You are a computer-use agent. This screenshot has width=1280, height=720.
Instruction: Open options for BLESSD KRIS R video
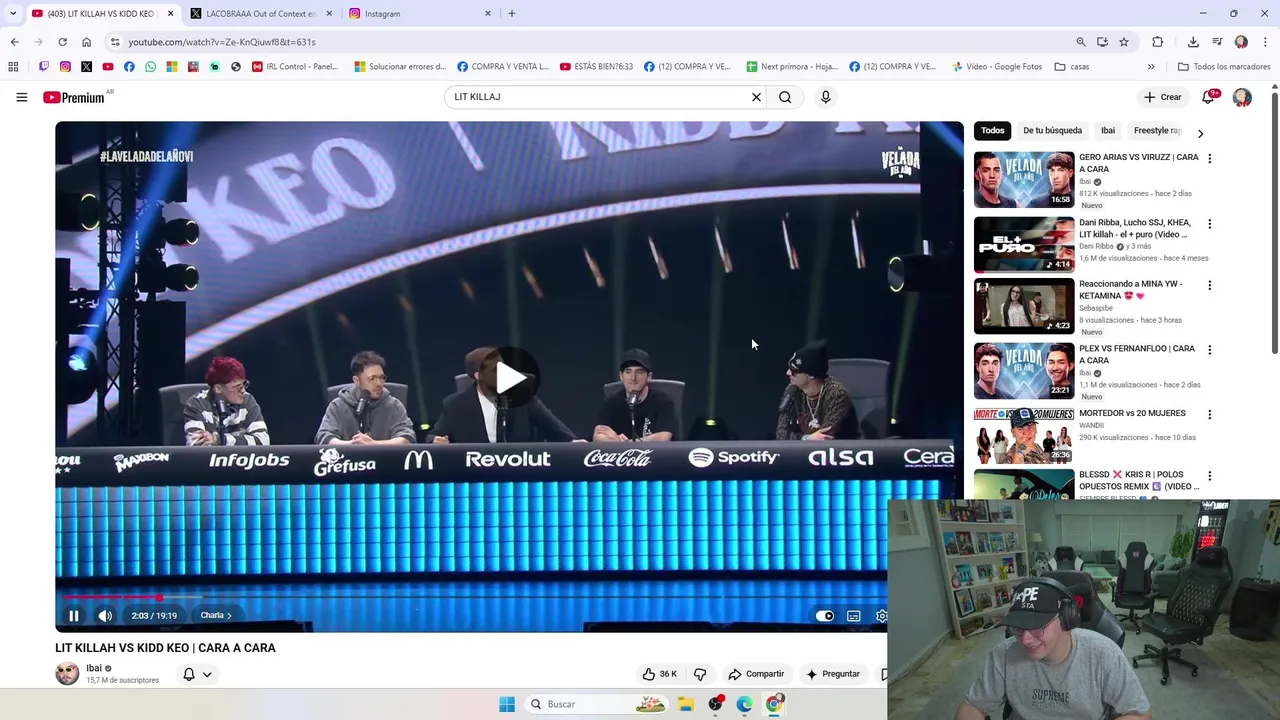1209,476
